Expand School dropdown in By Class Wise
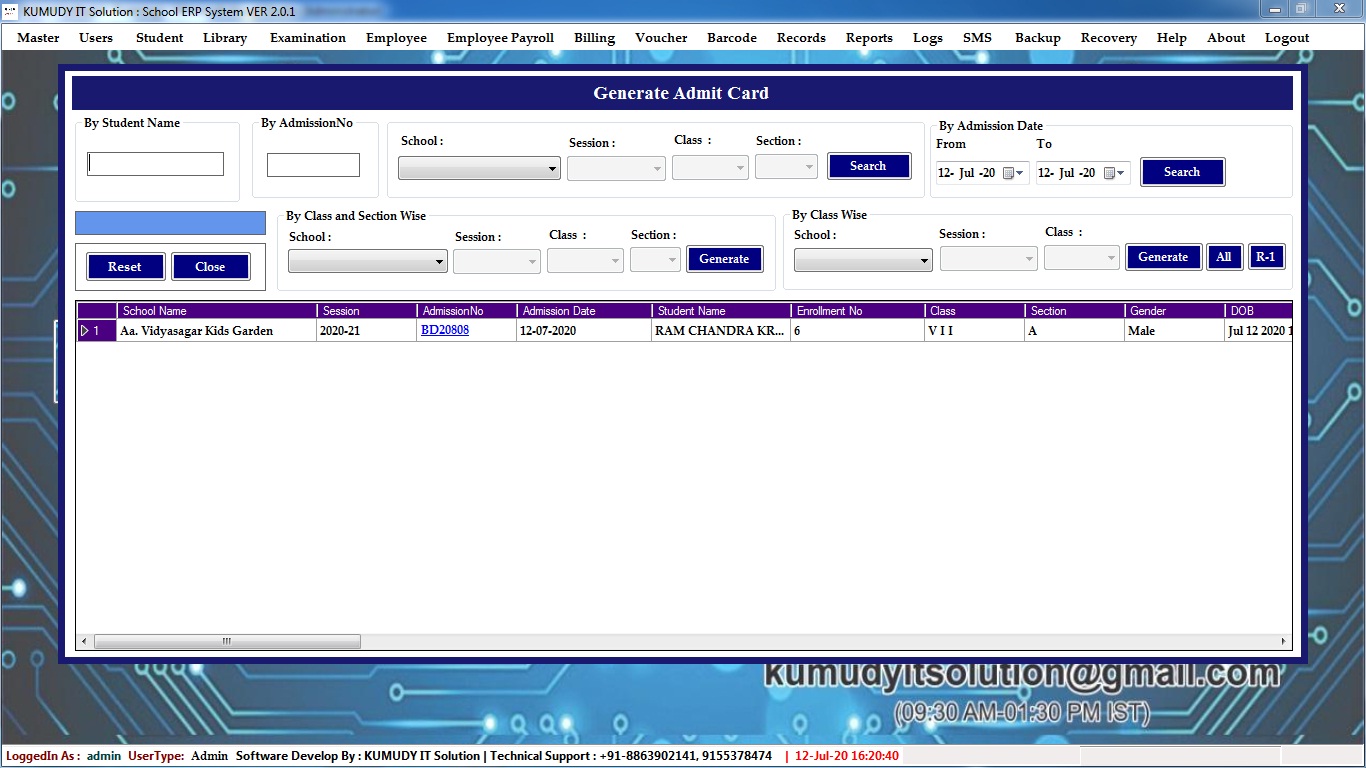1366x768 pixels. click(863, 261)
